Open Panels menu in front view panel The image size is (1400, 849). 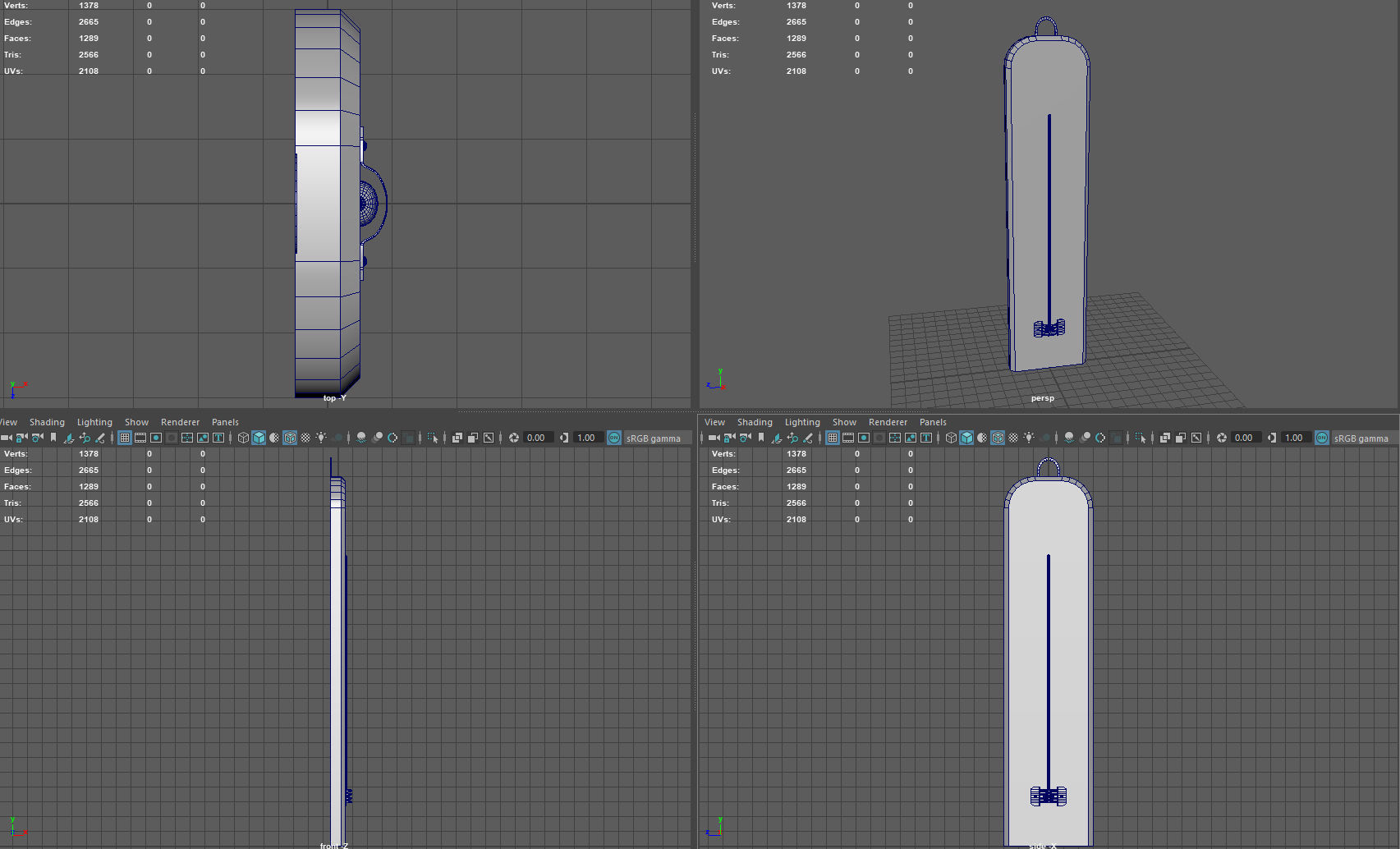coord(225,422)
